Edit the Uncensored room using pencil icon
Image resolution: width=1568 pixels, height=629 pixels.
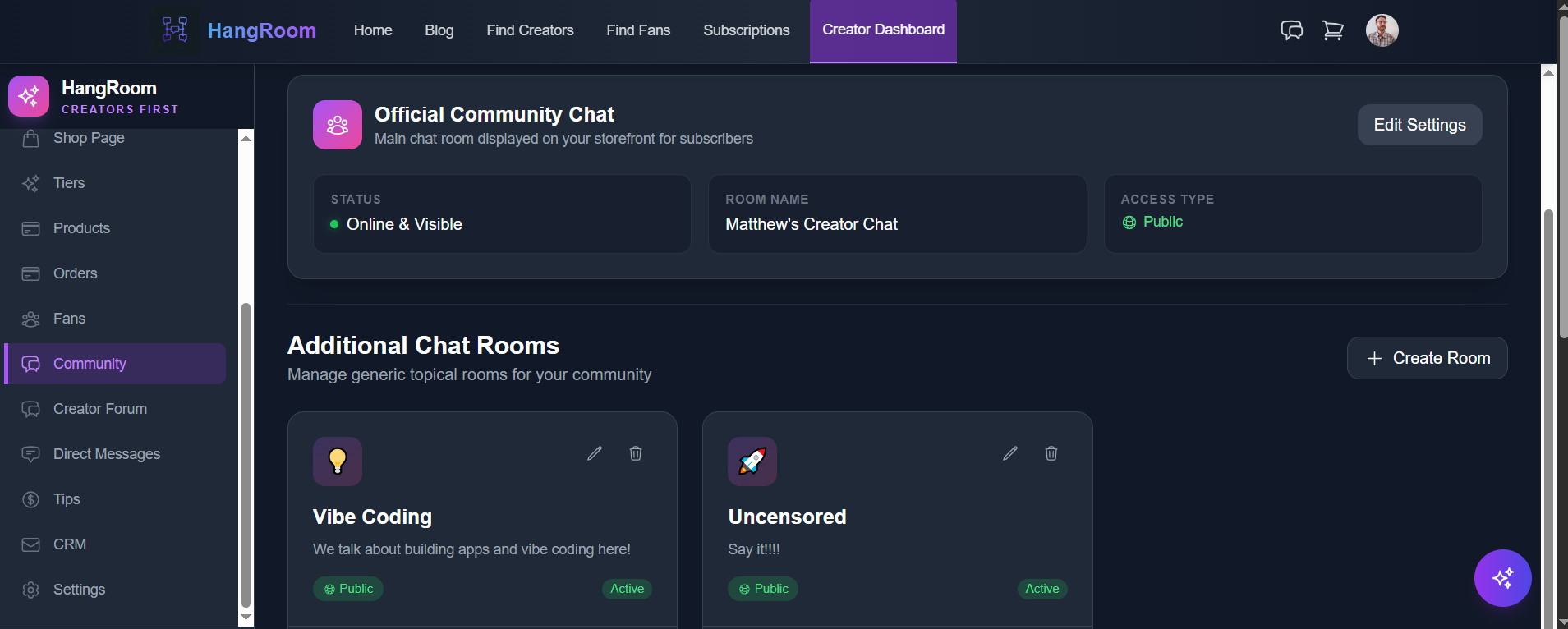click(1009, 452)
